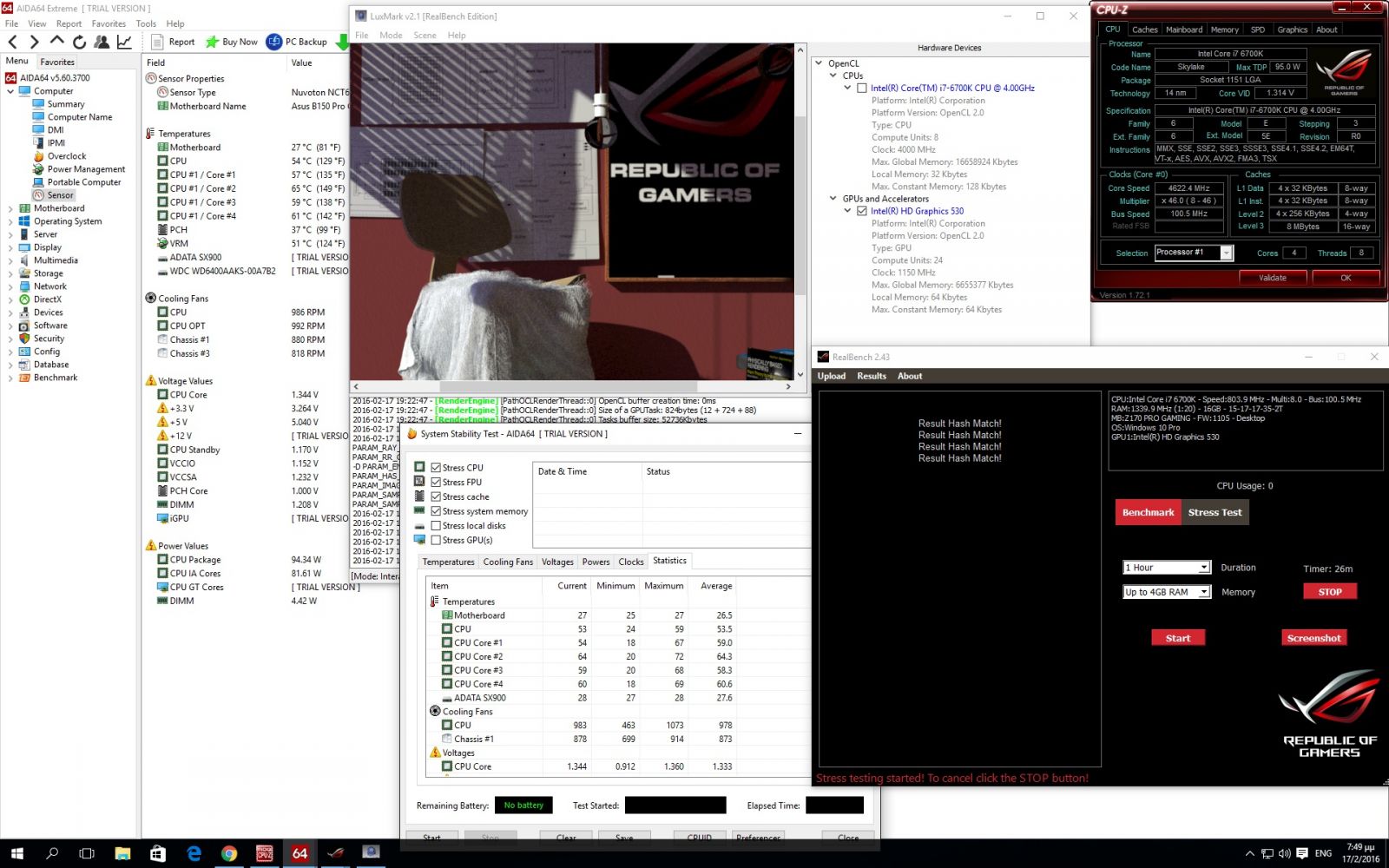Click the LuxMark render horizontal scrollbar

click(572, 386)
